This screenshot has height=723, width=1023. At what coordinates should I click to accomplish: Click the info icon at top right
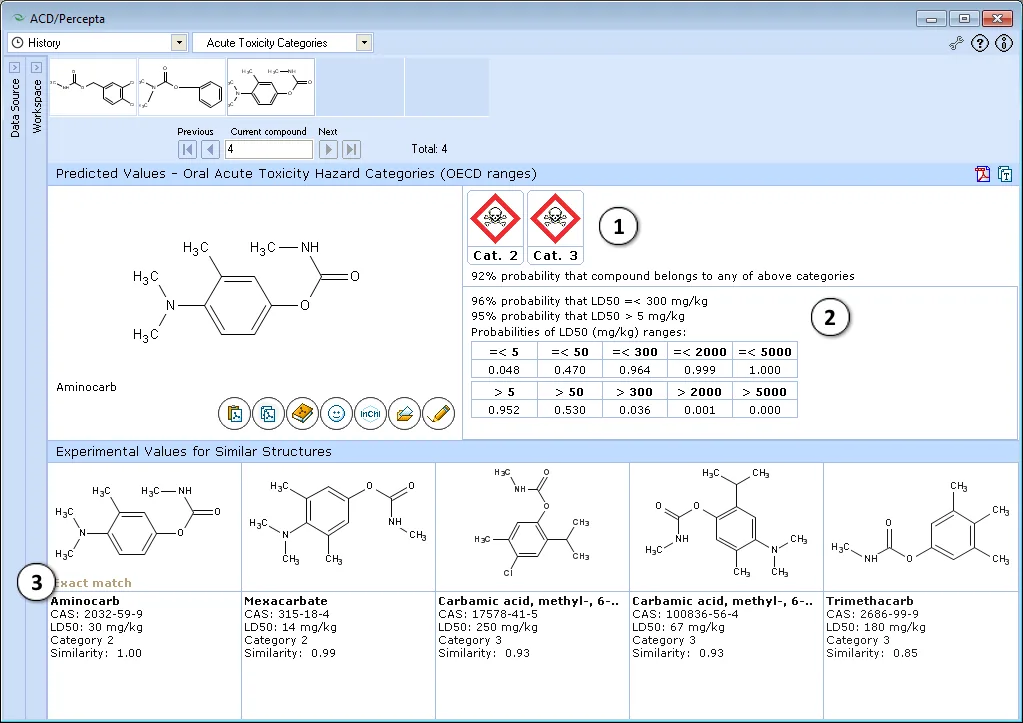click(1004, 43)
